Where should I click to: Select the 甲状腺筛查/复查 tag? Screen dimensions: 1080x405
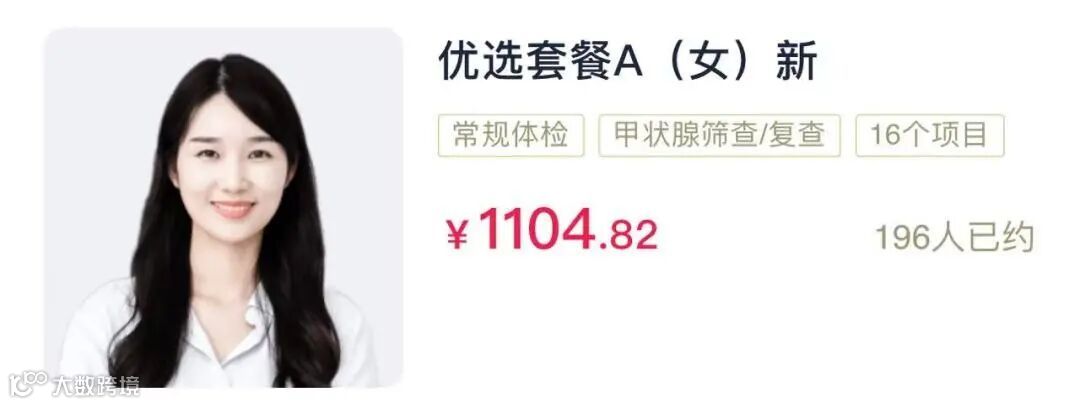pos(719,135)
